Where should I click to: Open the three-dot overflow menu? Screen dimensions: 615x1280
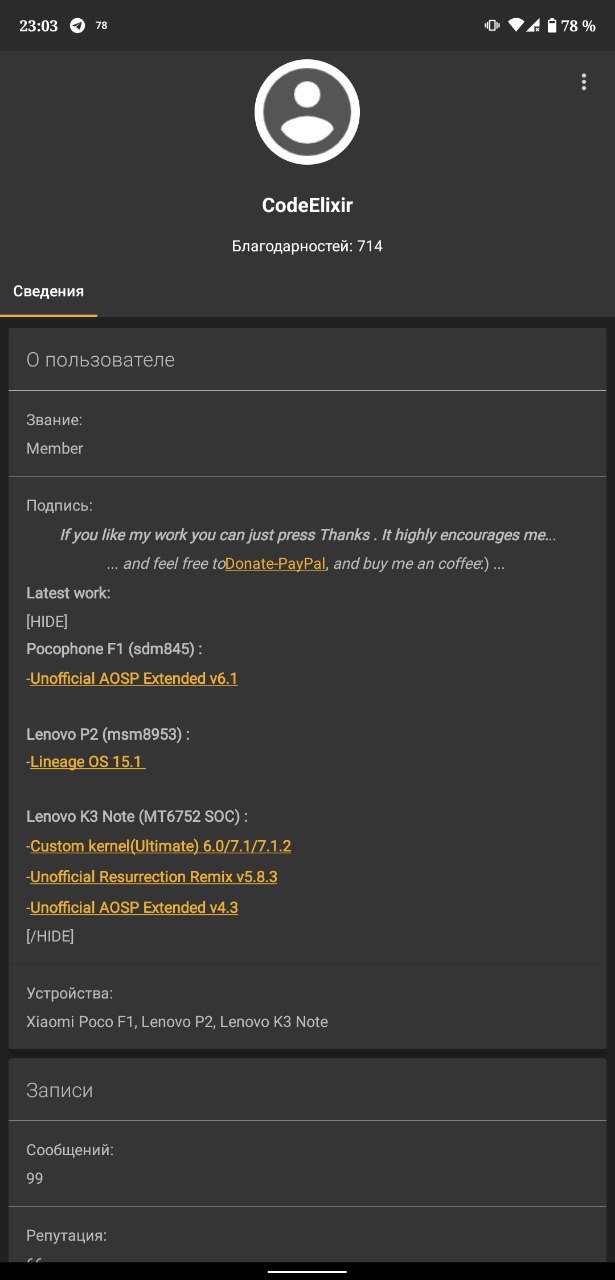(x=584, y=82)
